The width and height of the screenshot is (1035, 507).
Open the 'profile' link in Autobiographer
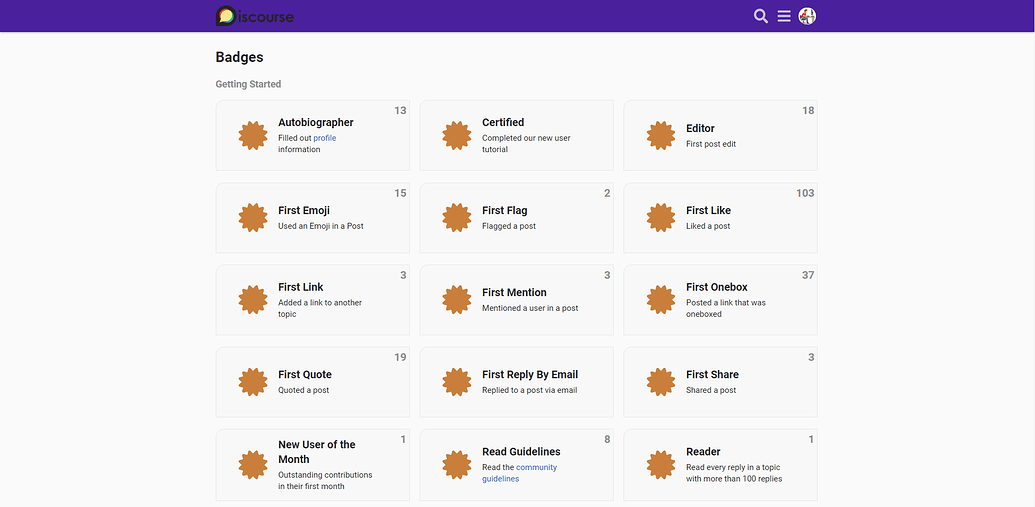coord(324,138)
